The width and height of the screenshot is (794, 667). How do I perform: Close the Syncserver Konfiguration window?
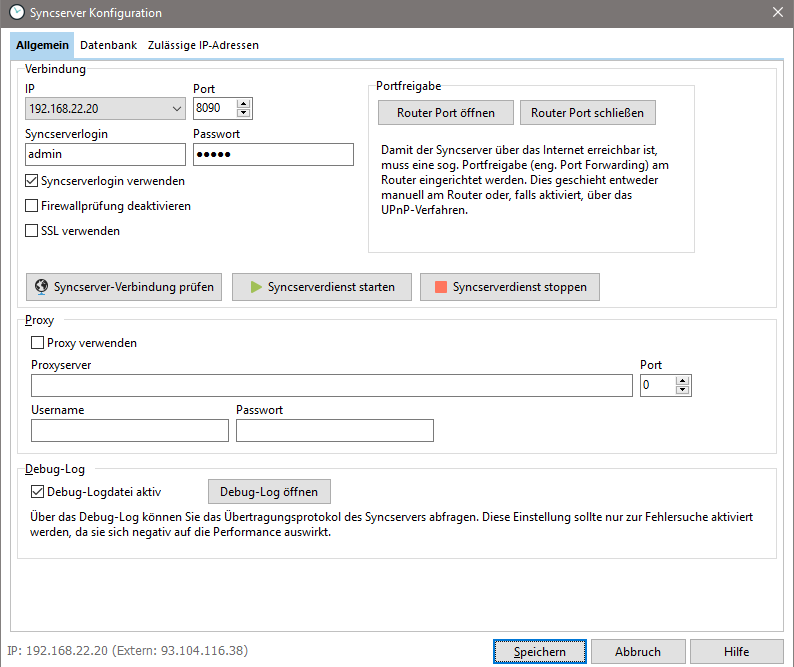click(x=778, y=13)
